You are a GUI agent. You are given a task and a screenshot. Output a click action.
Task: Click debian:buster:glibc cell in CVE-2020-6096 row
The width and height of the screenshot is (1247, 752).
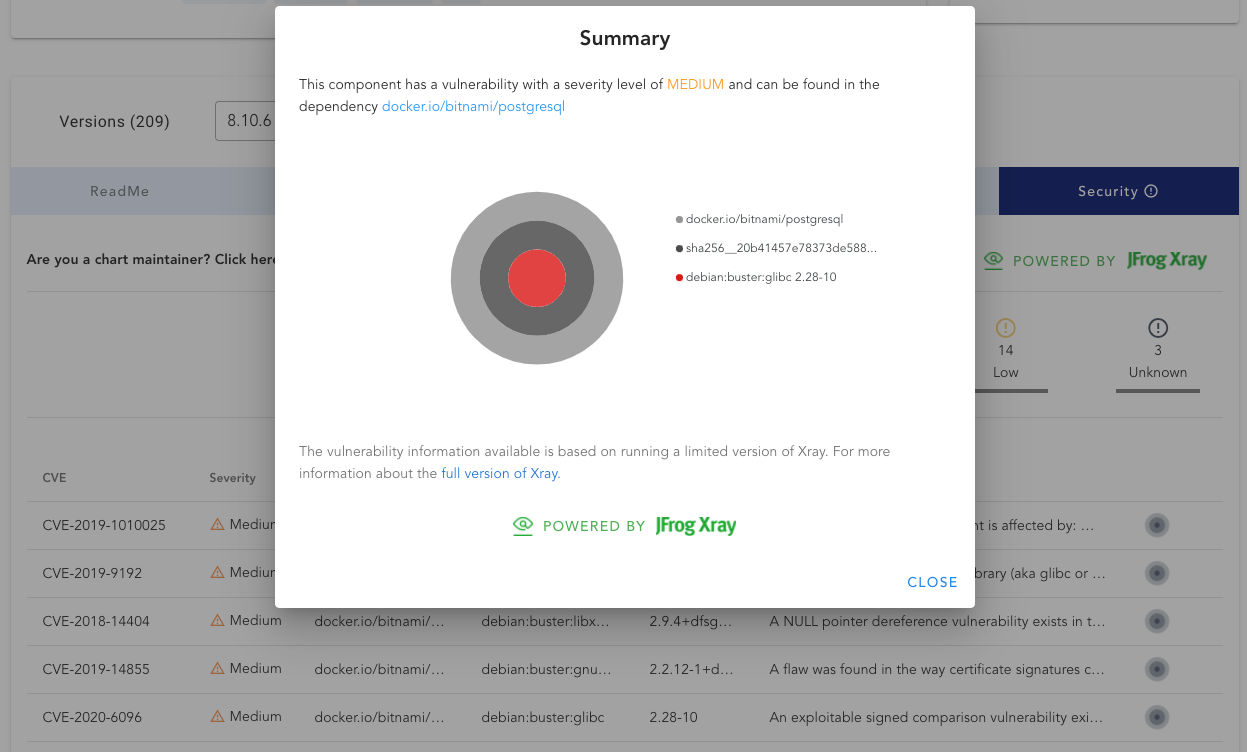pos(543,717)
